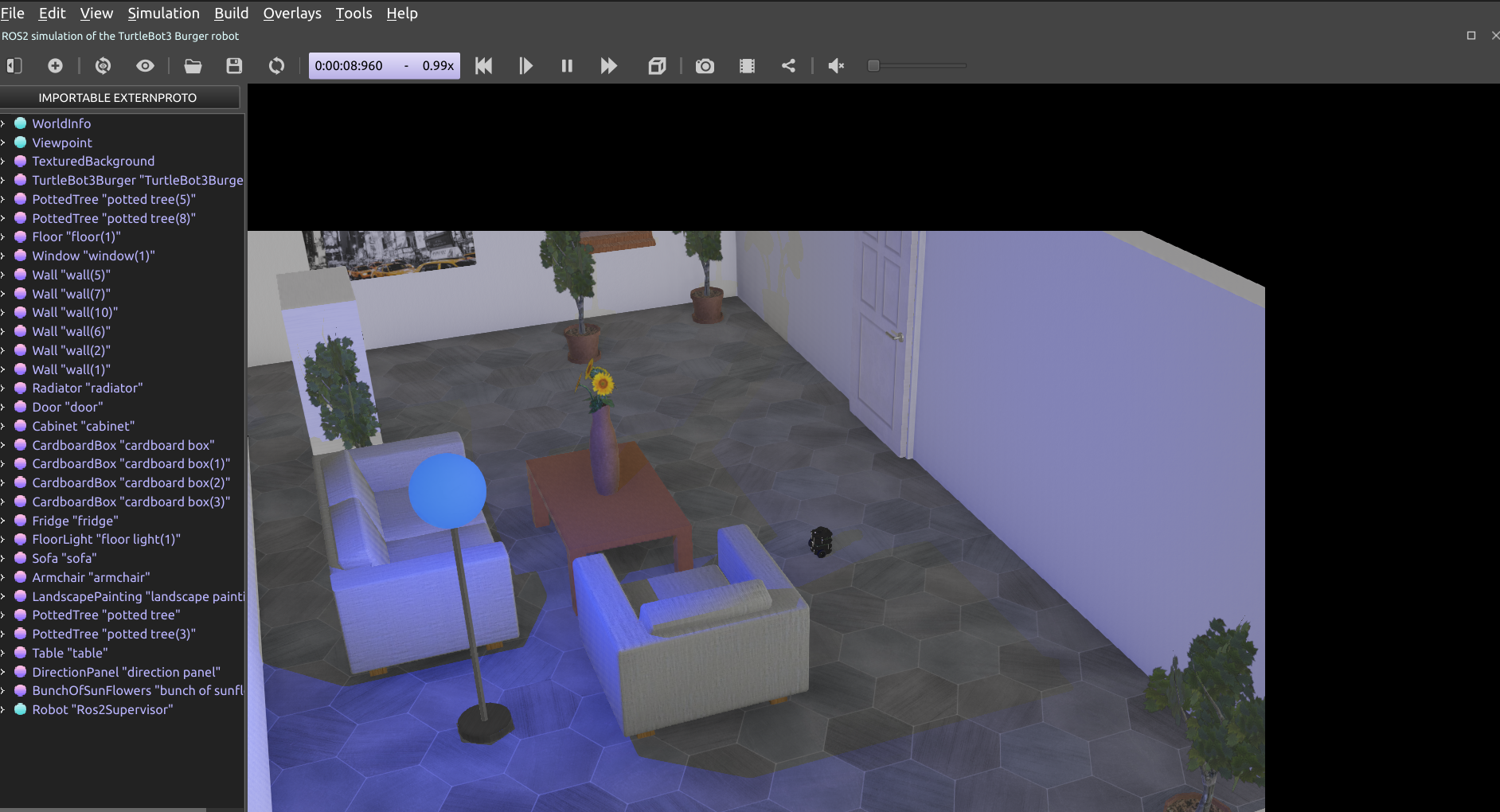
Task: Open the Add Node dialog
Action: point(55,66)
